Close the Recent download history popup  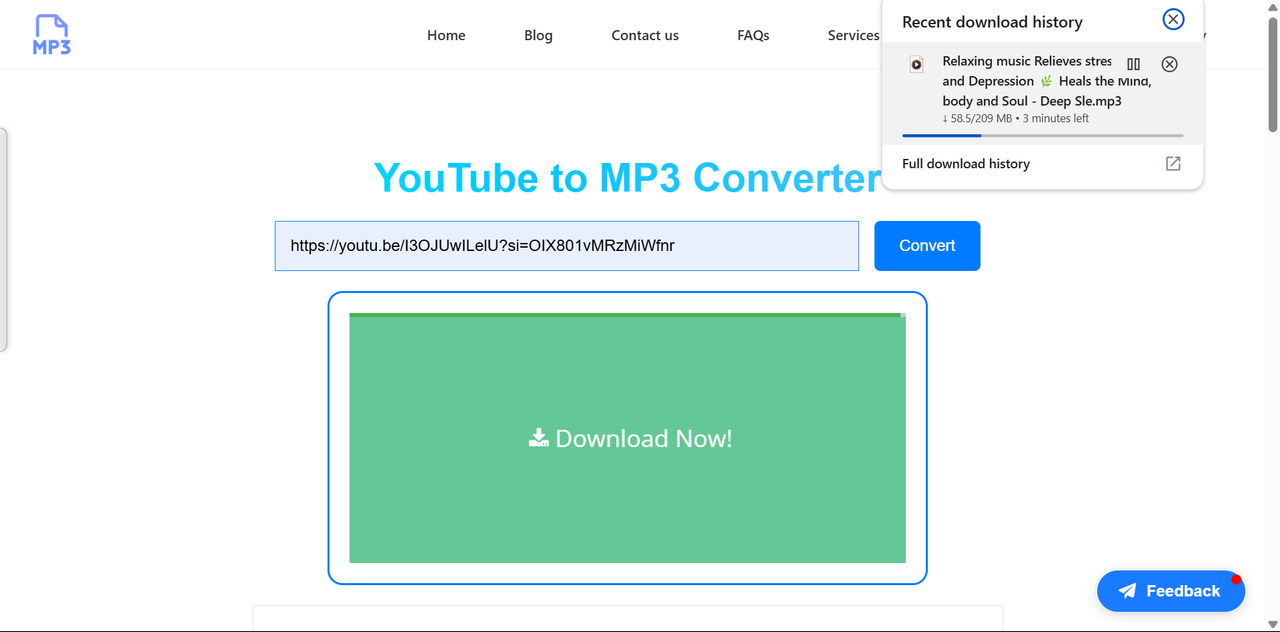(1173, 19)
